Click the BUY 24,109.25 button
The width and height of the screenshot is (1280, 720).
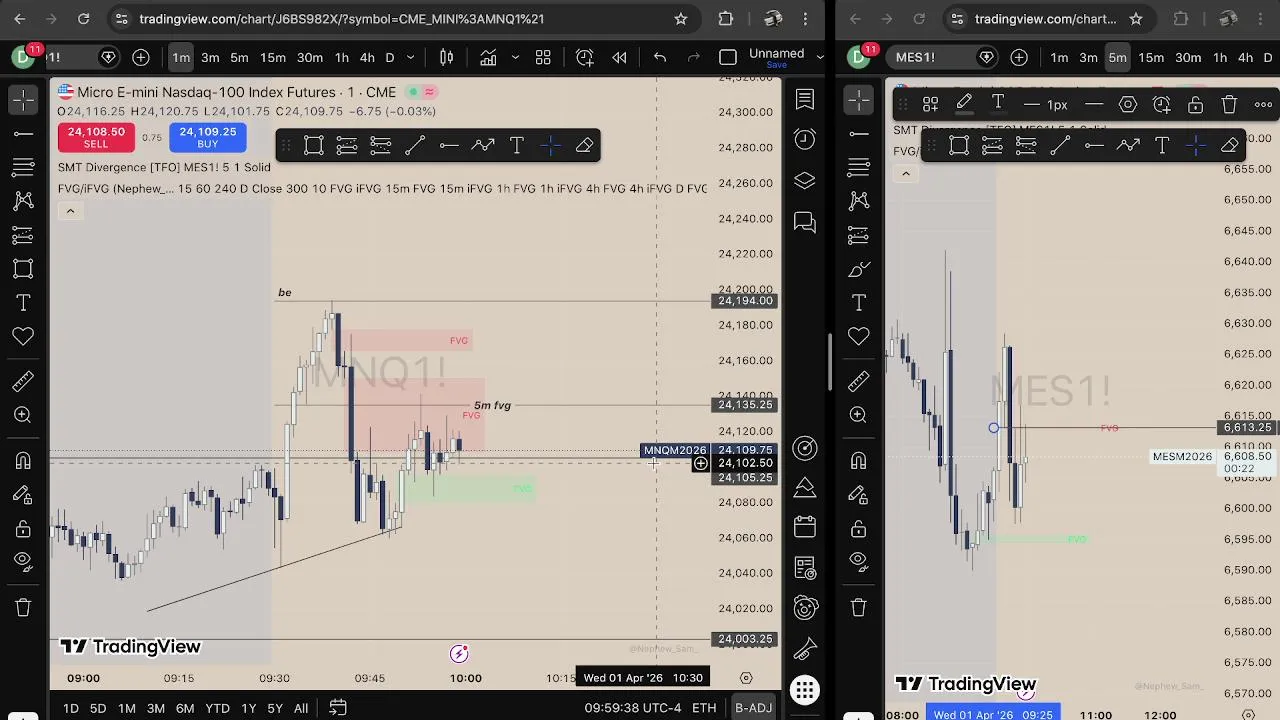pyautogui.click(x=208, y=137)
